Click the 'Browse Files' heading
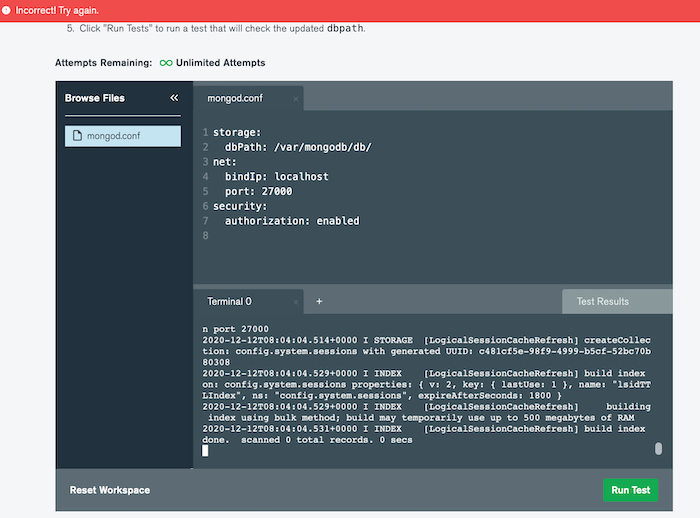Screen dimensions: 700x518 click(x=95, y=98)
